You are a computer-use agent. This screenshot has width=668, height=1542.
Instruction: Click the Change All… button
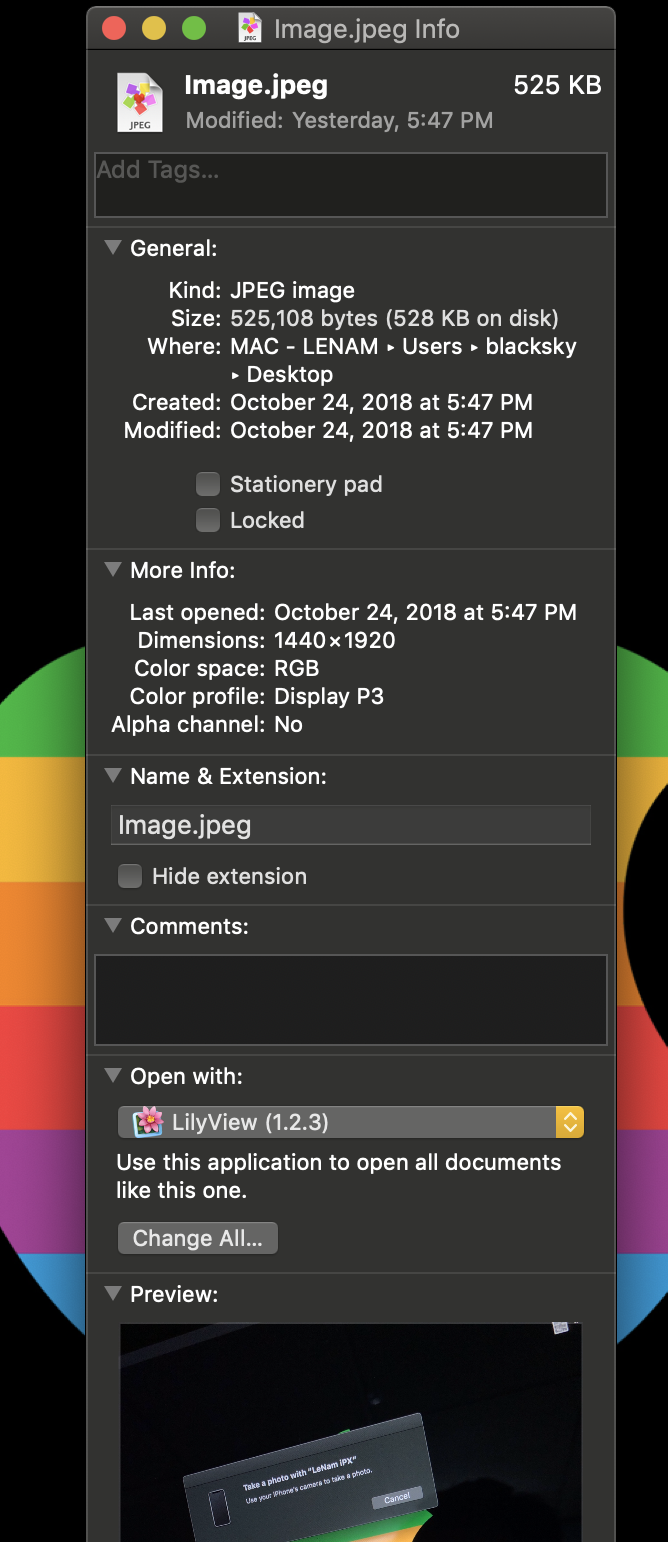point(198,1238)
